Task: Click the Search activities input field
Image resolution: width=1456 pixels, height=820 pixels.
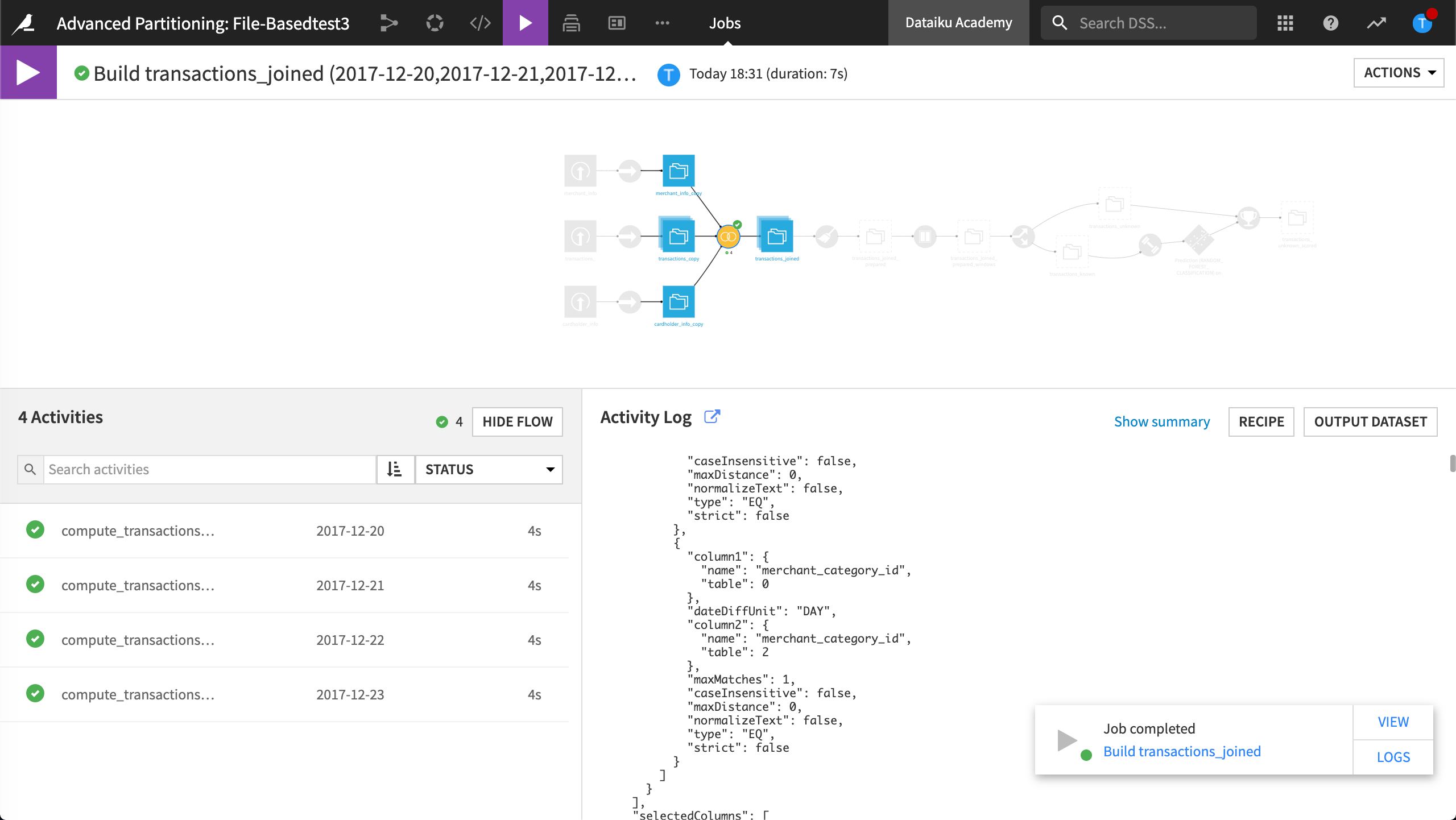Action: 209,469
